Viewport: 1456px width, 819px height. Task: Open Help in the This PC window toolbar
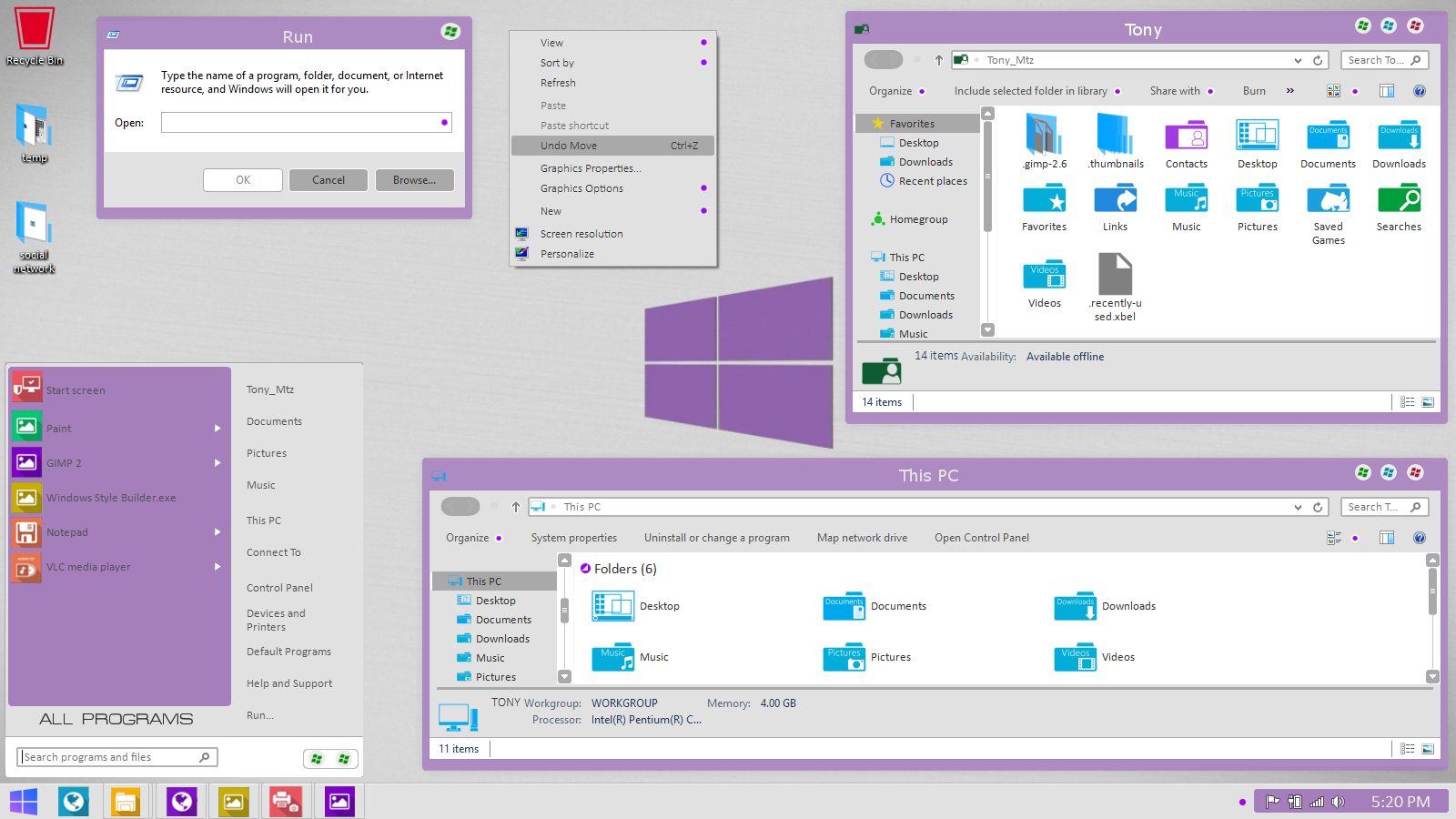(x=1420, y=538)
